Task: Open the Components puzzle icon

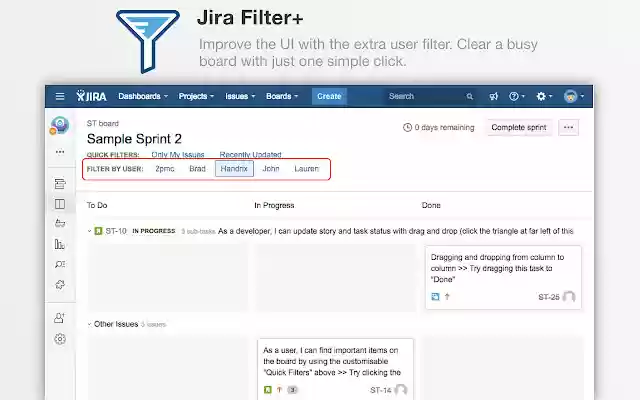Action: 60,284
